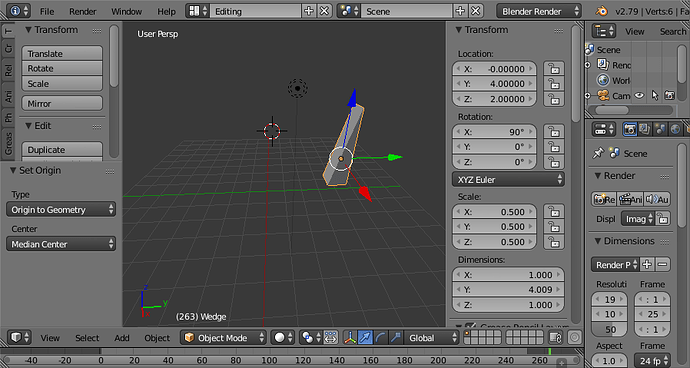The height and width of the screenshot is (368, 690).
Task: Open the Properties editor type selector
Action: click(604, 129)
